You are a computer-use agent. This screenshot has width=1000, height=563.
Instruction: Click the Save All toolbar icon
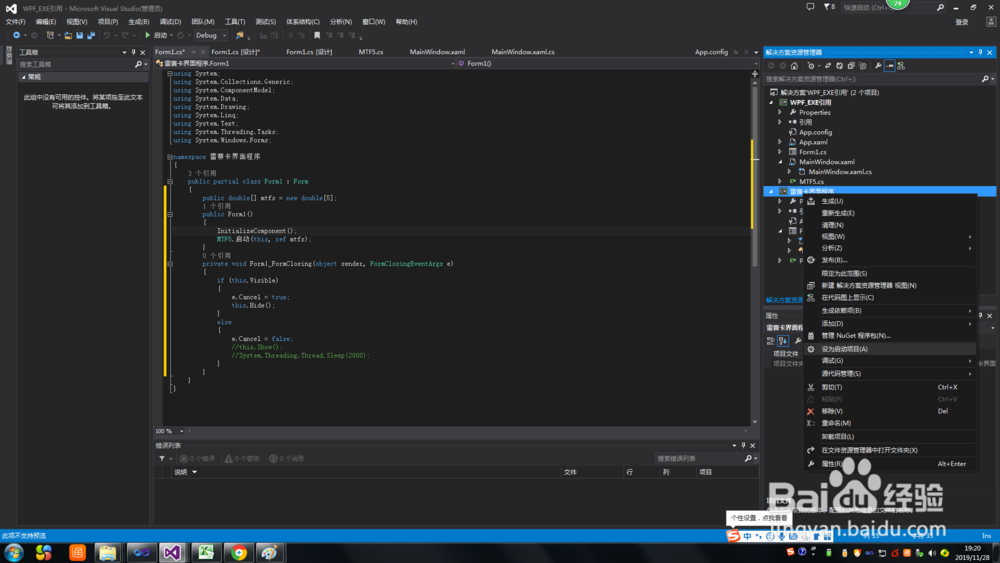click(91, 36)
